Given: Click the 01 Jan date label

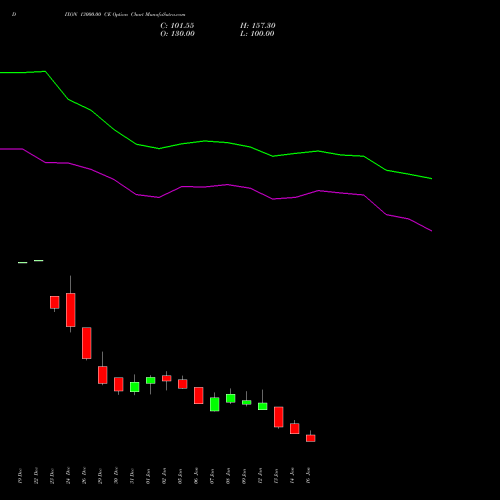Looking at the screenshot, I should point(148,476).
